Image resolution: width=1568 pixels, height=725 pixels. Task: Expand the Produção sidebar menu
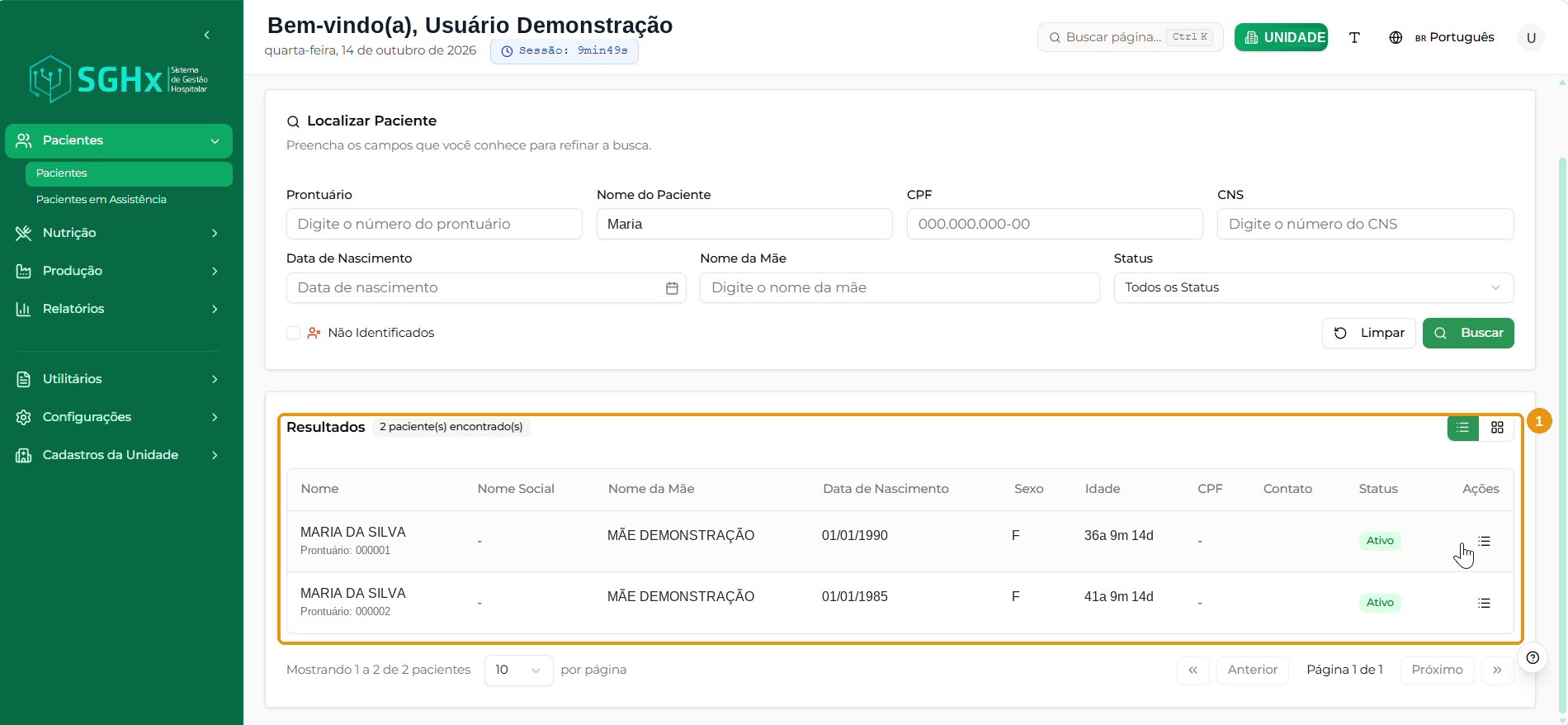tap(119, 271)
